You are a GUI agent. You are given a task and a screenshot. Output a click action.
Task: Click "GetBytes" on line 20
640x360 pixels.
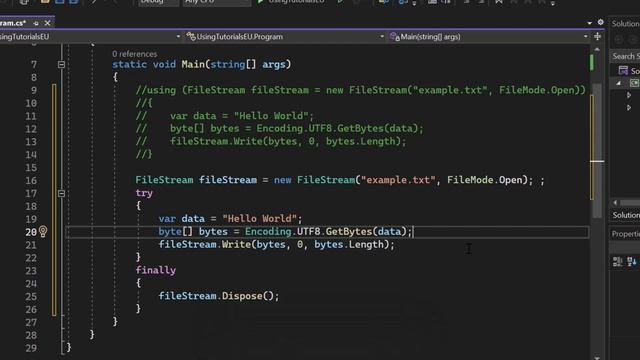tap(349, 231)
